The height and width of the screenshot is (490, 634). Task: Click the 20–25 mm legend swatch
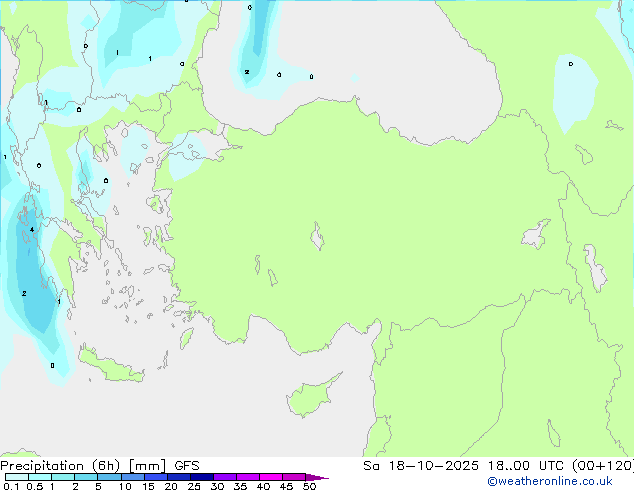(179, 477)
